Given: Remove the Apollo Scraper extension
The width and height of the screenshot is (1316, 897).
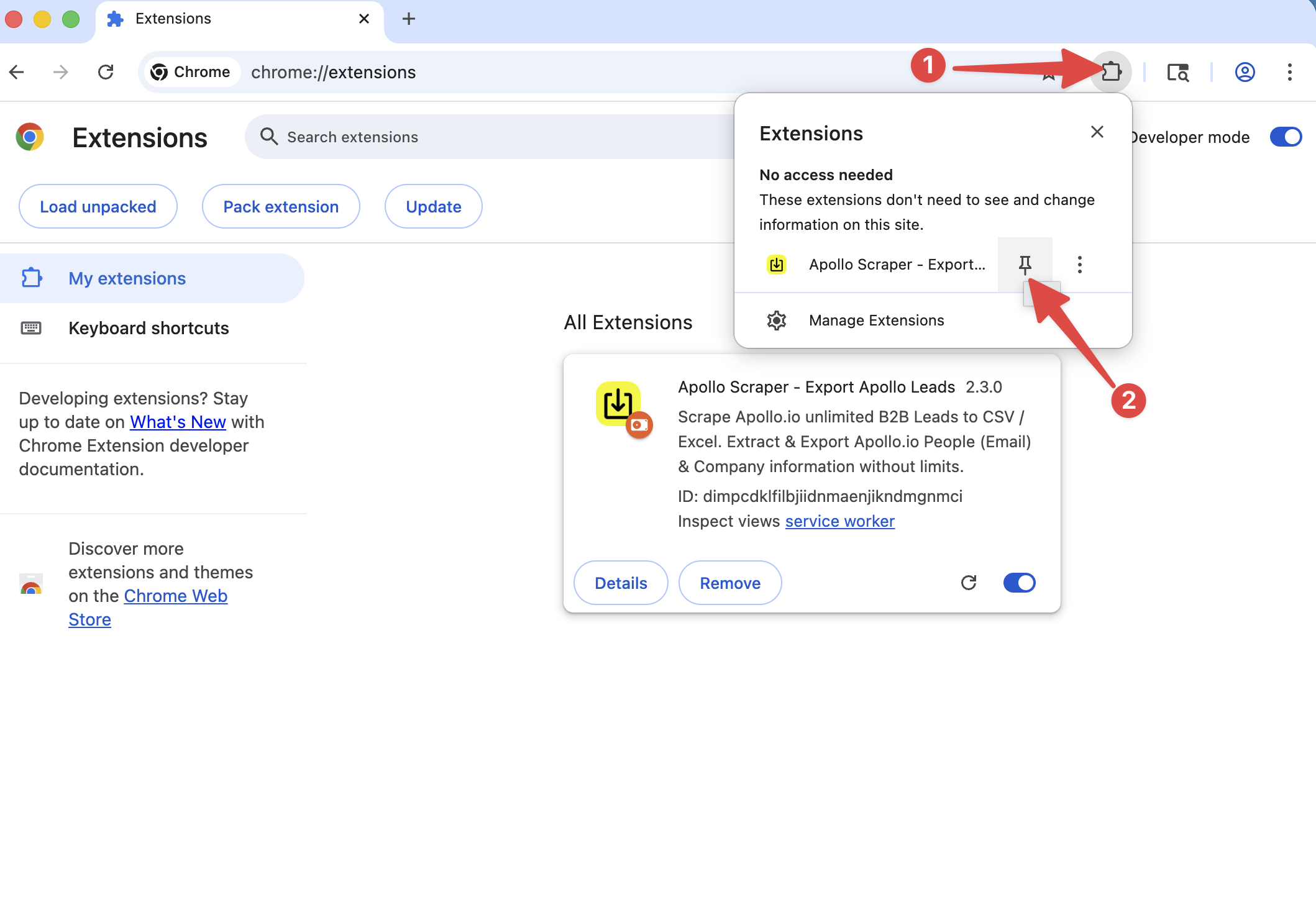Looking at the screenshot, I should tap(730, 583).
